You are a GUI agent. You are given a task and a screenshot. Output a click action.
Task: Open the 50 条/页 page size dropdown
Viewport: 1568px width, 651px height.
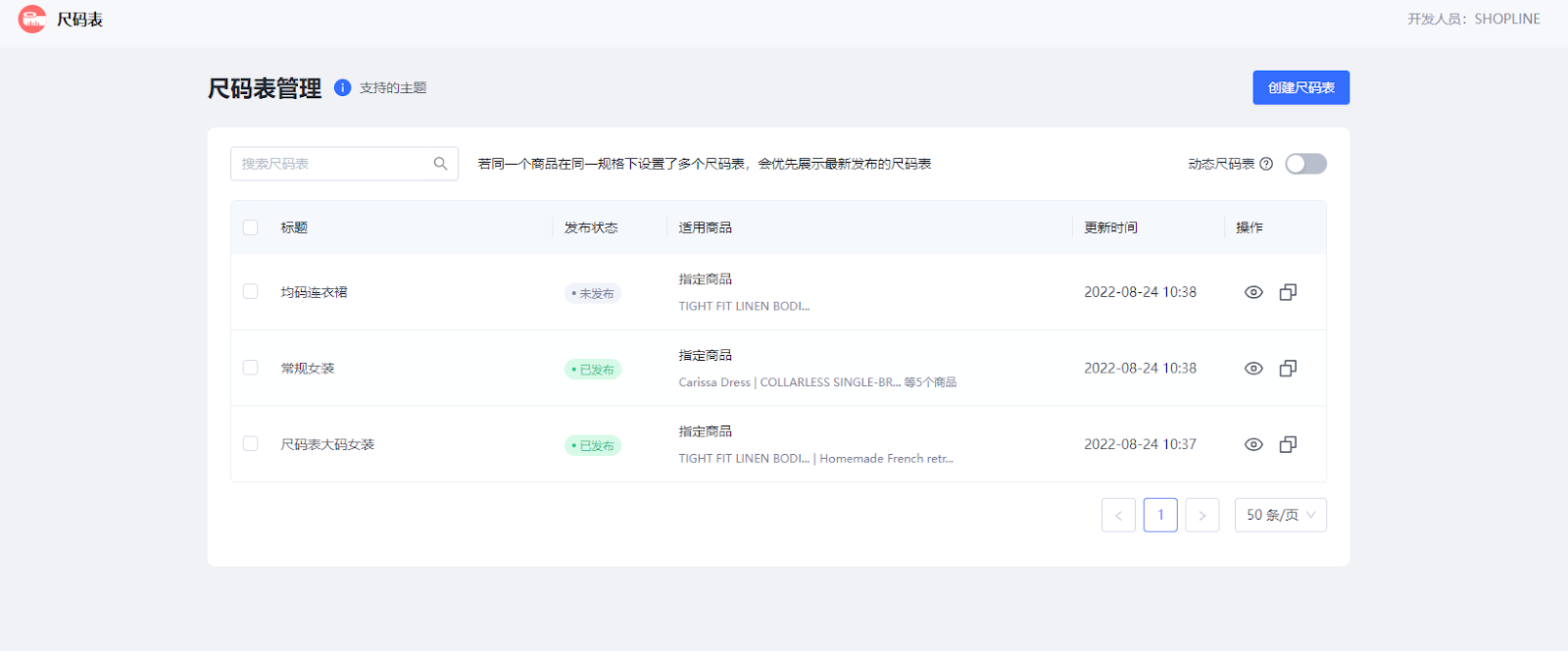coord(1280,515)
